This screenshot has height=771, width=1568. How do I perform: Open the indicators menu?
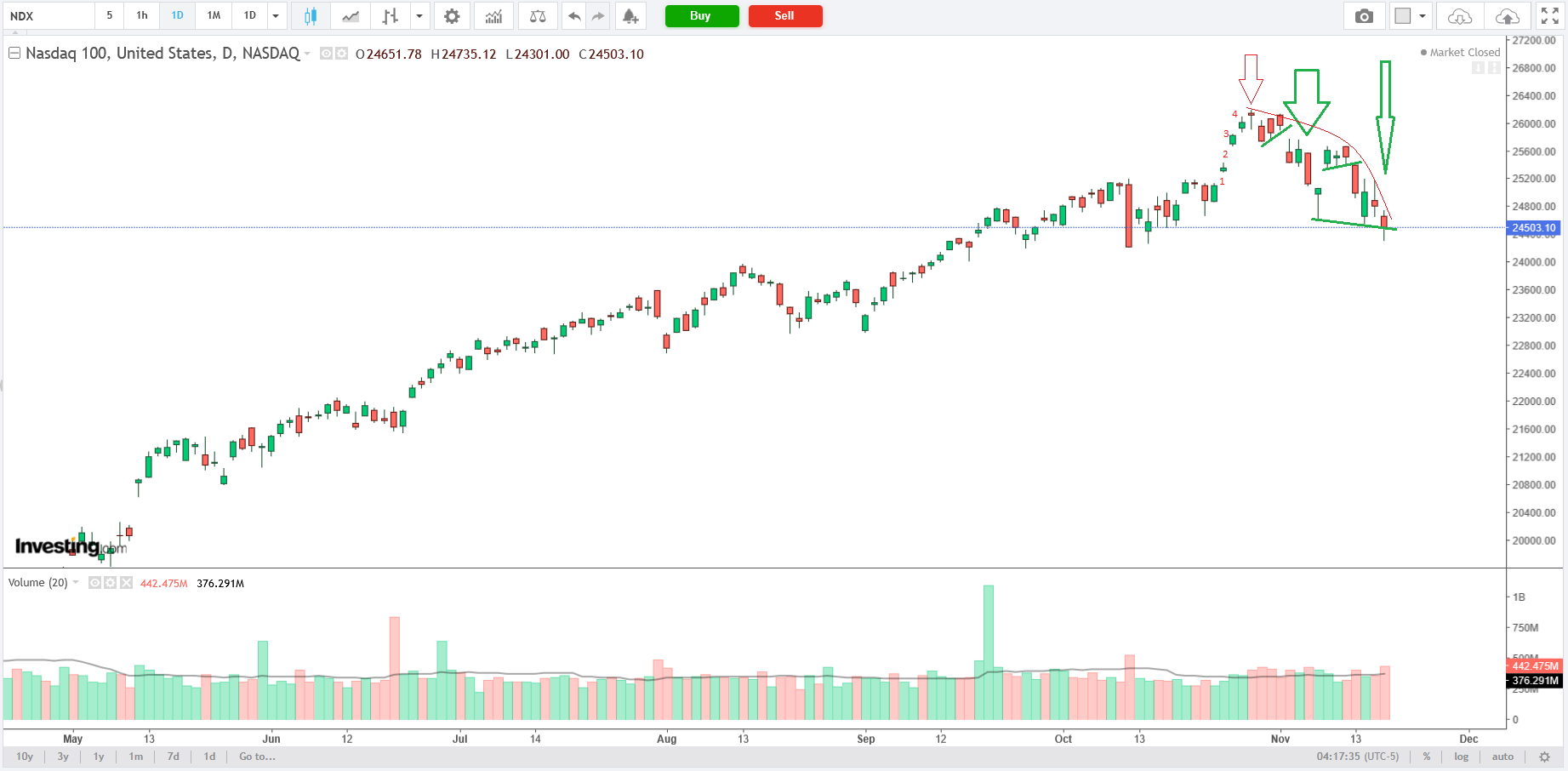pos(493,16)
